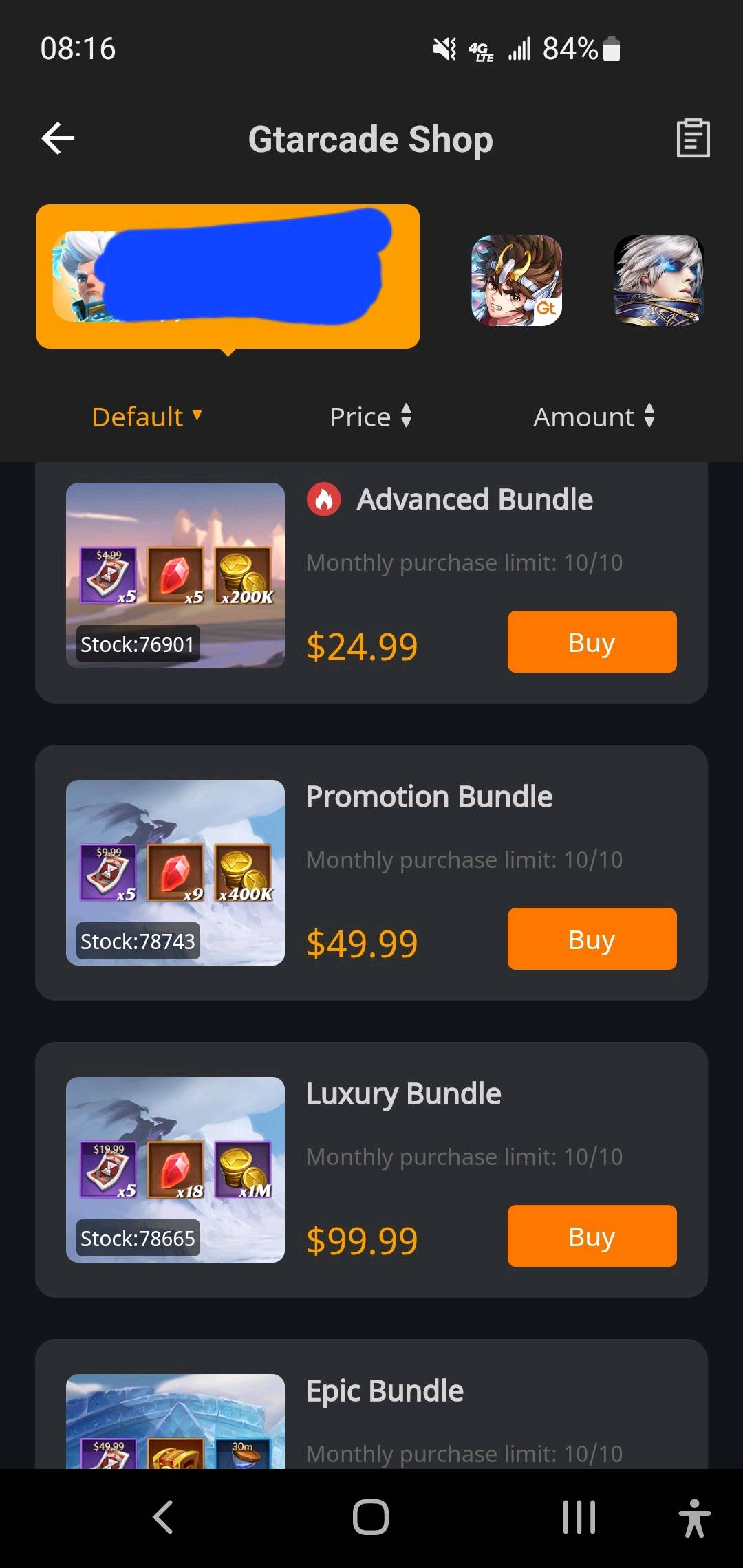Open the Advanced Bundle thumbnail image
743x1568 pixels.
(175, 576)
